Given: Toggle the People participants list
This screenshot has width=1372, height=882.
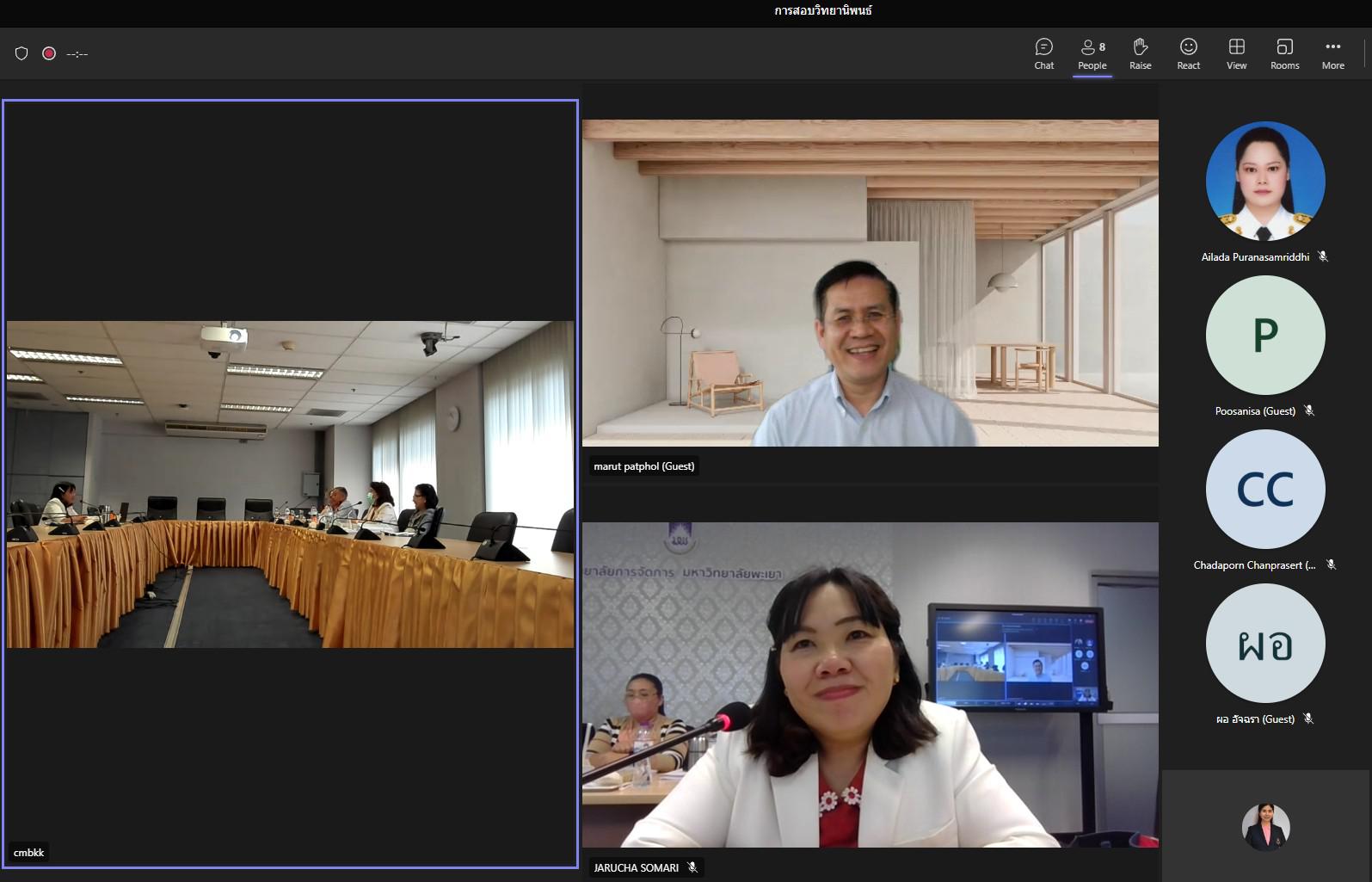Looking at the screenshot, I should 1092,53.
